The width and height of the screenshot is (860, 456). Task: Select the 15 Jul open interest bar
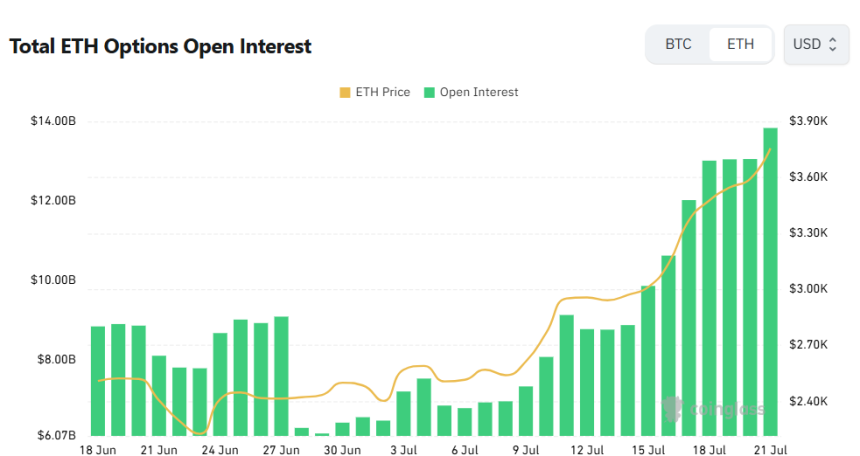pyautogui.click(x=648, y=361)
